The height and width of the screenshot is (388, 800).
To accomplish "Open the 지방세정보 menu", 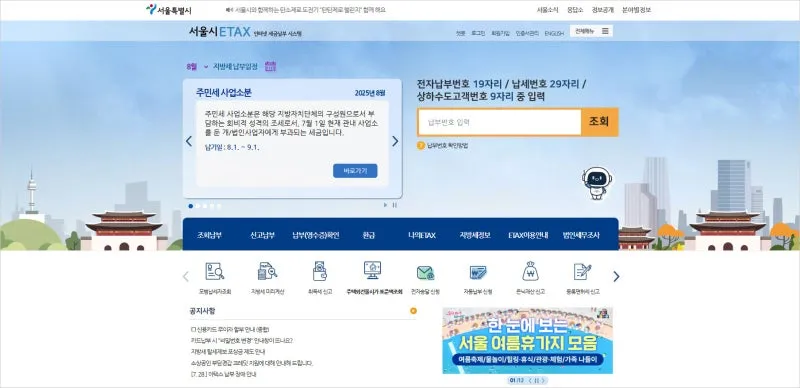I will pos(474,235).
